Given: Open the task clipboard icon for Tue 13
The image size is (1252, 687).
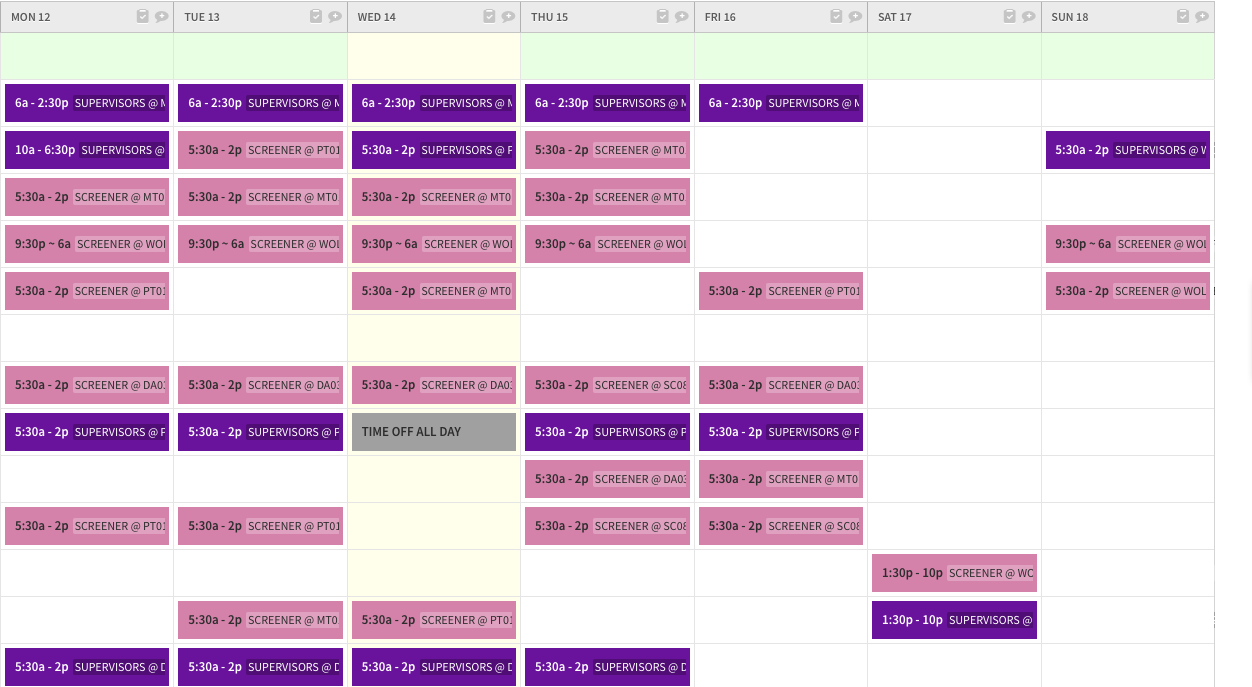Looking at the screenshot, I should 316,16.
